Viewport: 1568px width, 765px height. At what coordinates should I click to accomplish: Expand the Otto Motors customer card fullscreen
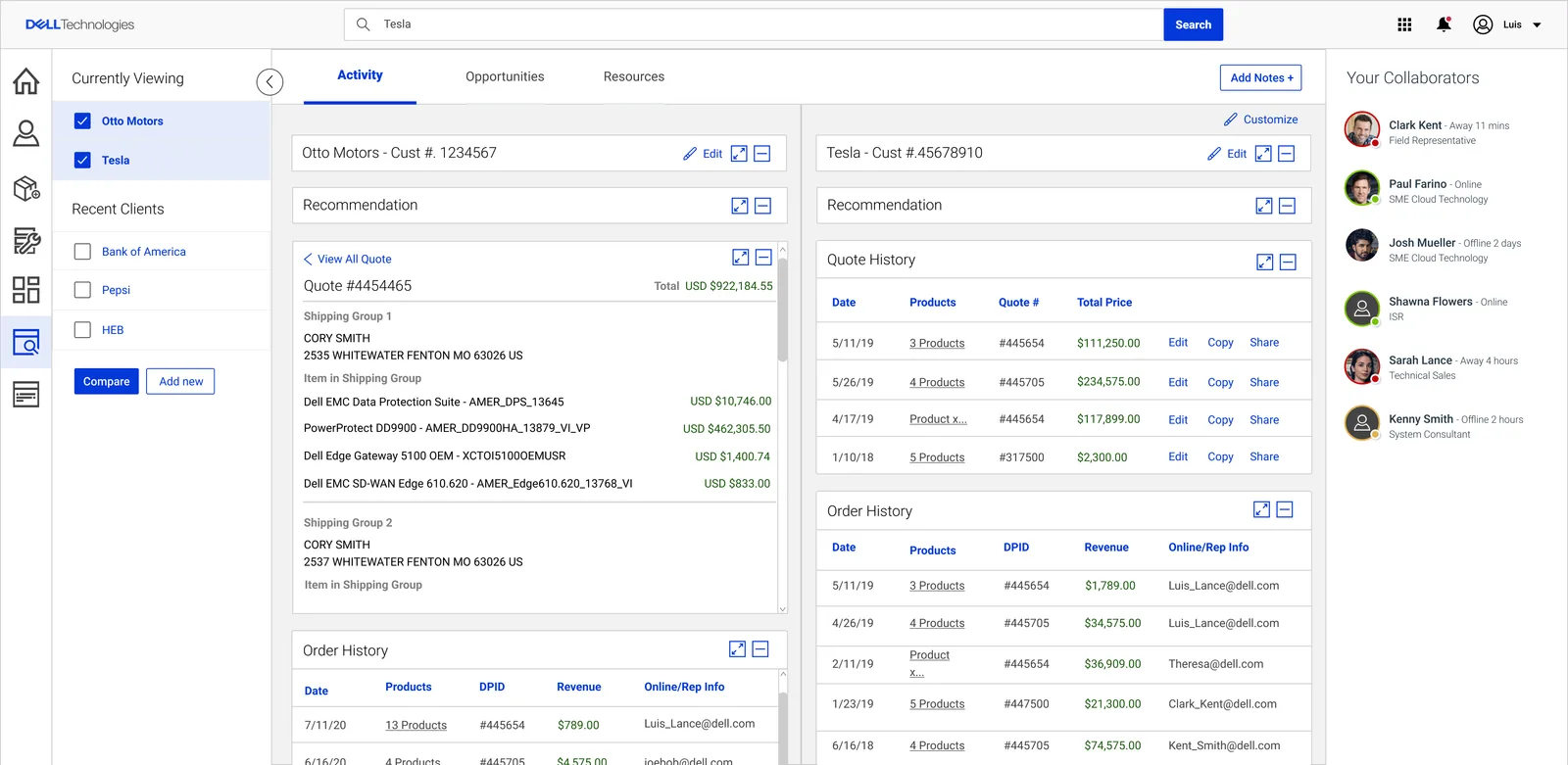click(739, 154)
